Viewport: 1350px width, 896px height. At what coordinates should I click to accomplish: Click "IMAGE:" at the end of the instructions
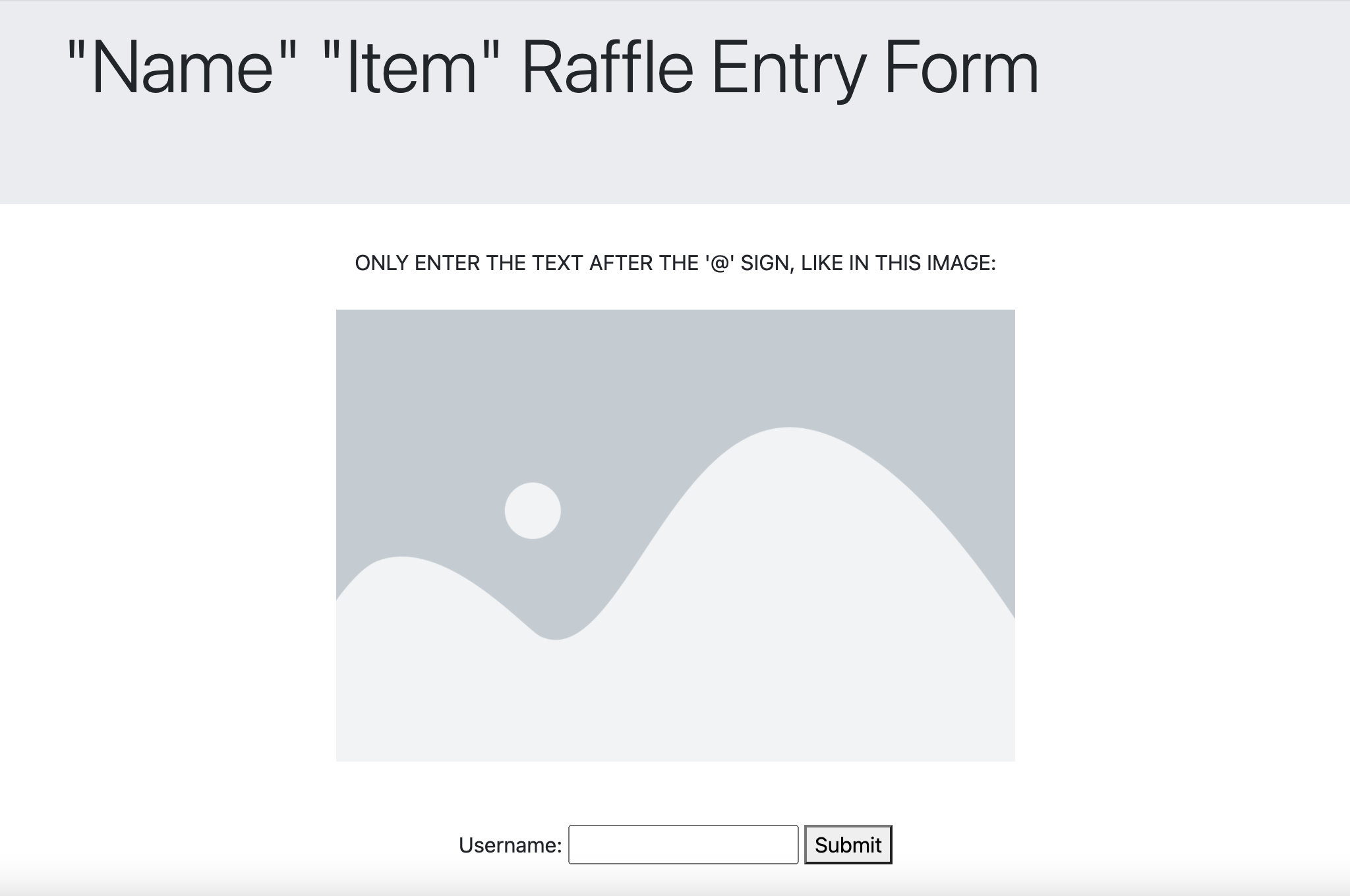(961, 264)
